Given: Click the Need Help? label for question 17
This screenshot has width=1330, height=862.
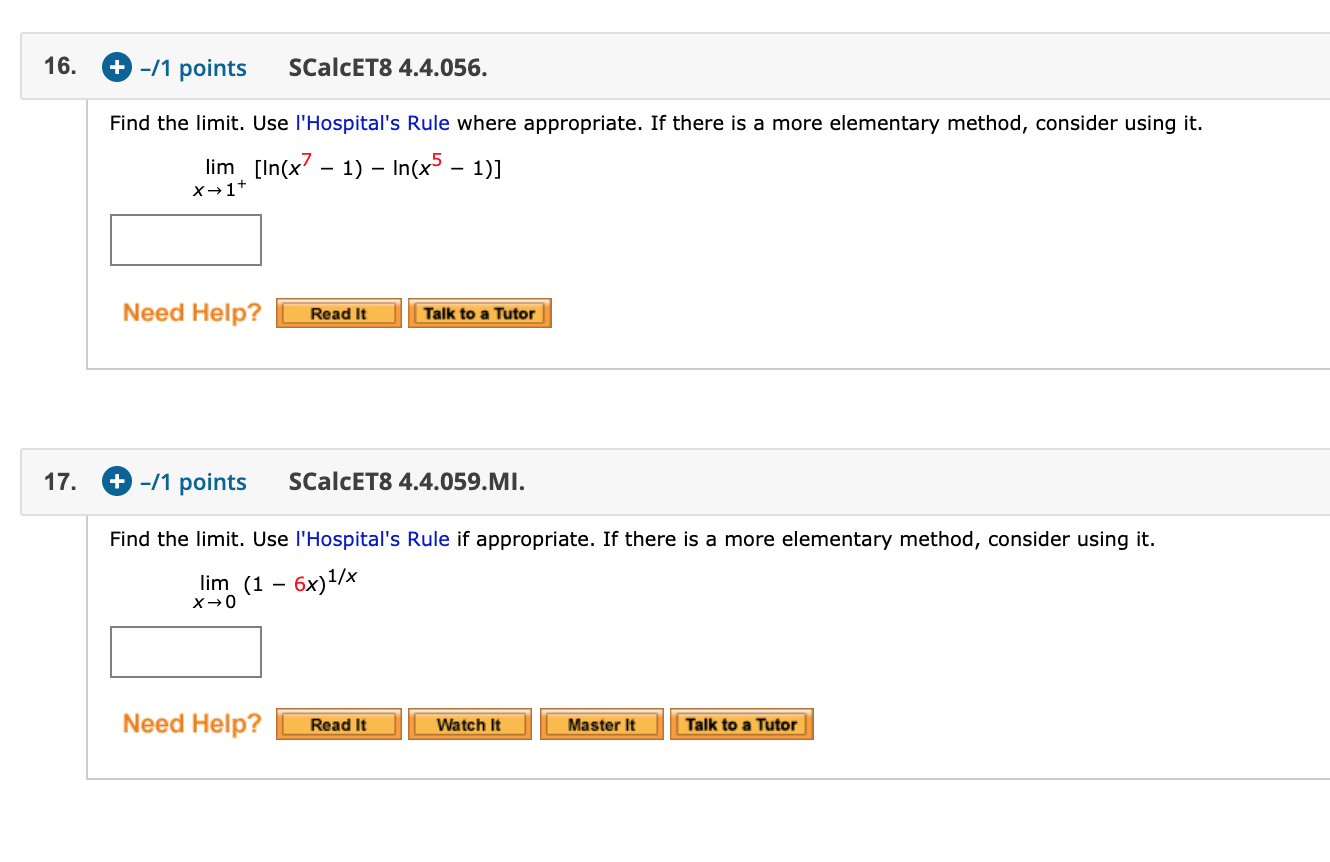Looking at the screenshot, I should tap(190, 723).
